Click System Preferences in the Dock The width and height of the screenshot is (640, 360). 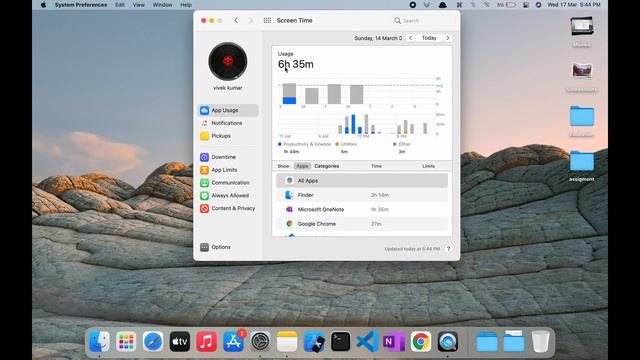pos(260,341)
